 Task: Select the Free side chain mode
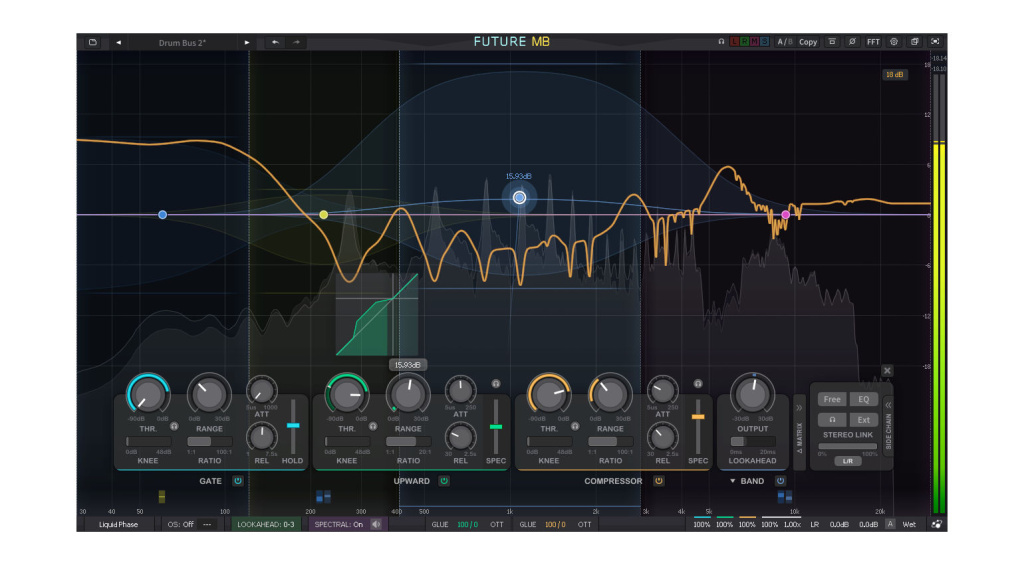tap(832, 399)
